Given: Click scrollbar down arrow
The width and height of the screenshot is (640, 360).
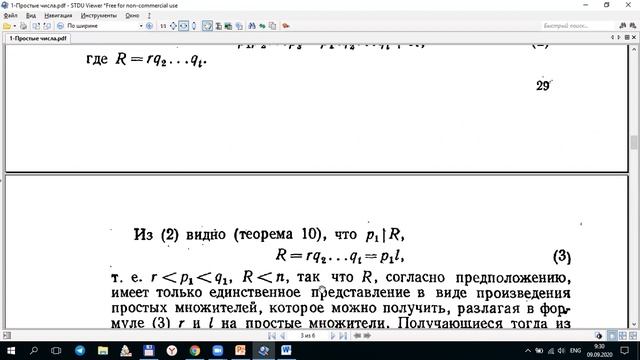Looking at the screenshot, I should 634,324.
